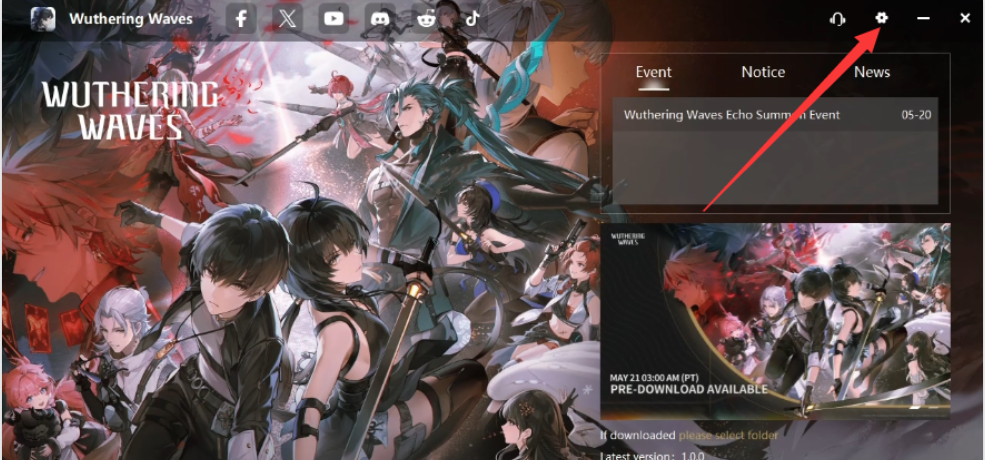Open Wuthering Waves Echo Summon Event entry
This screenshot has height=460, width=985.
pyautogui.click(x=776, y=115)
